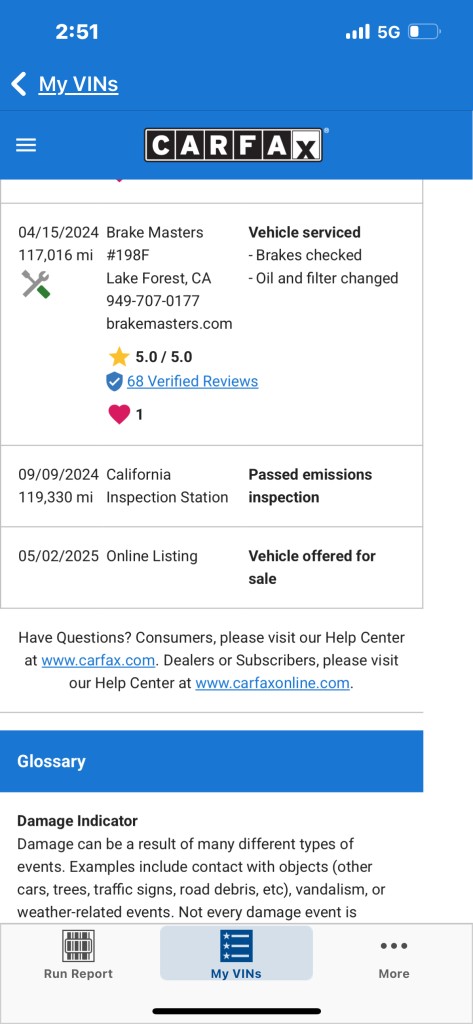Tap the blue verified shield icon

click(x=114, y=381)
